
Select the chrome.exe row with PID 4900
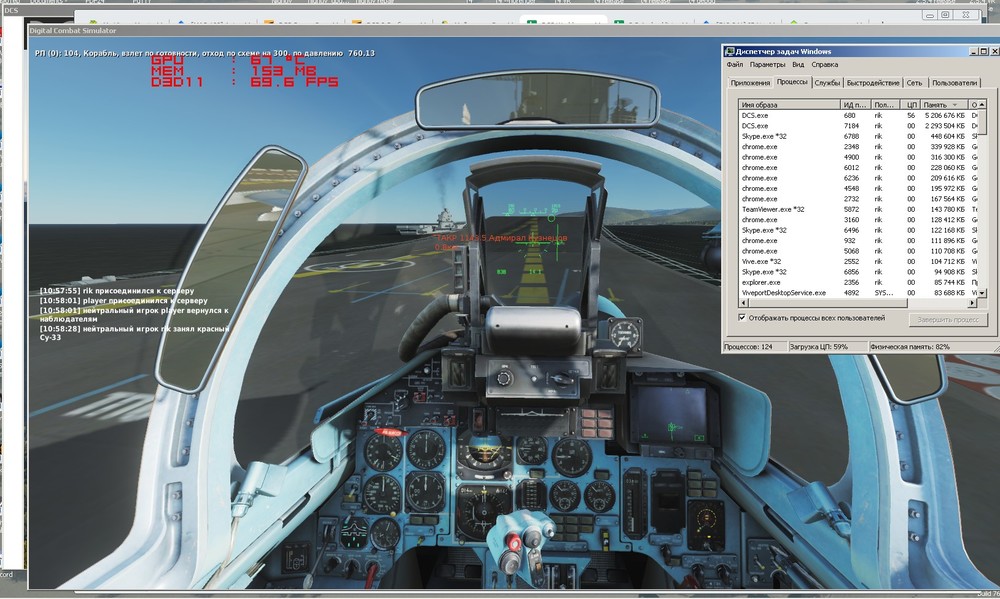coord(858,157)
